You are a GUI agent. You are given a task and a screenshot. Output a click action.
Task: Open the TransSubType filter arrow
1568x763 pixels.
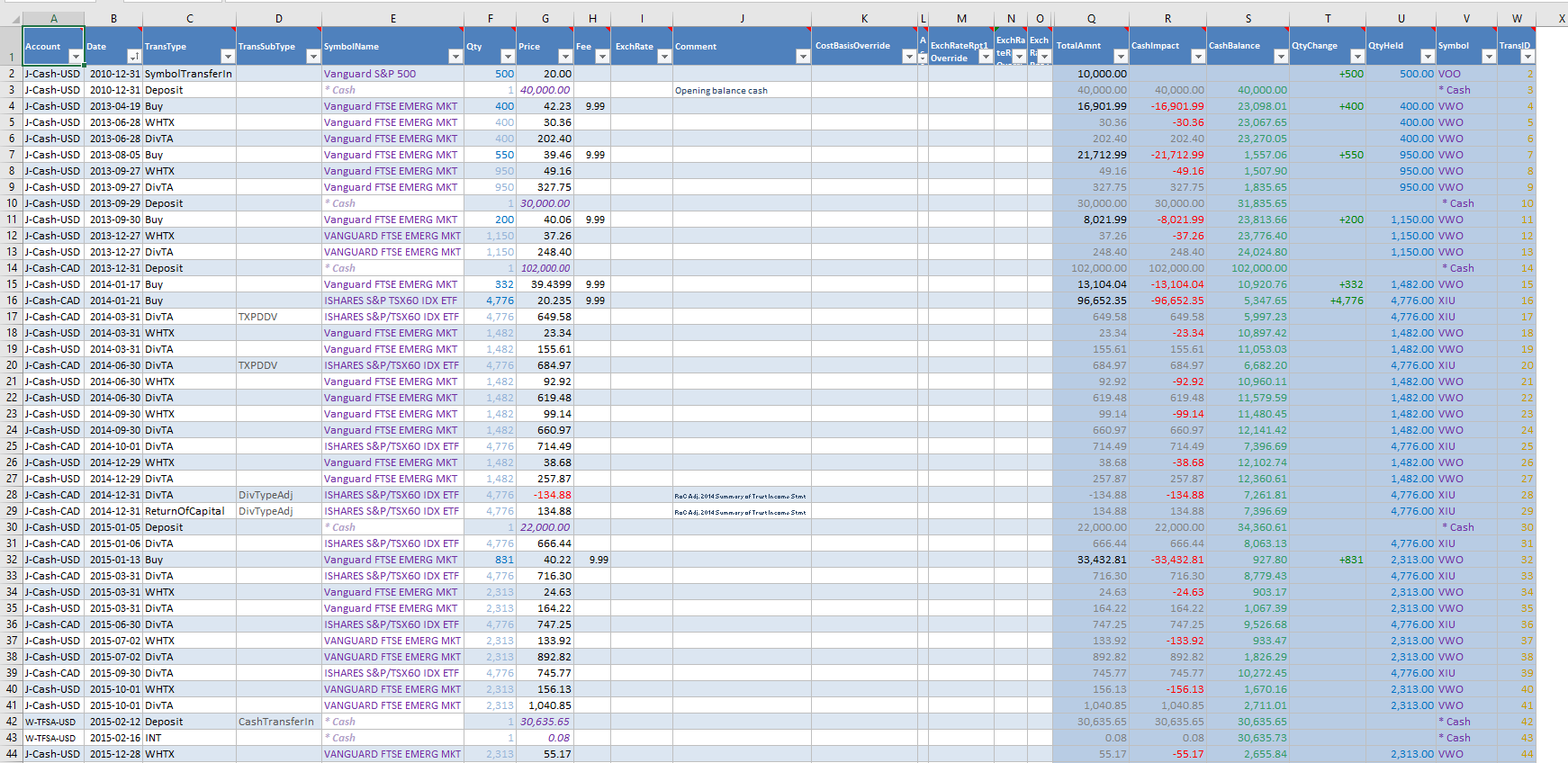[x=312, y=57]
